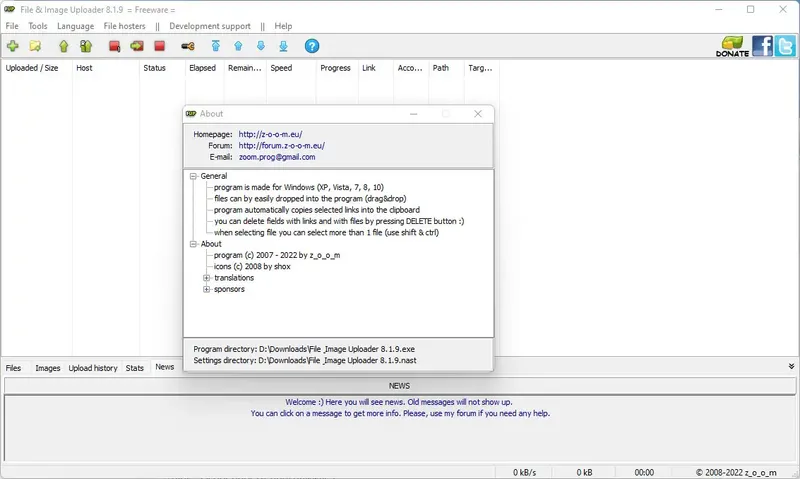Switch to the Stats tab

[135, 368]
